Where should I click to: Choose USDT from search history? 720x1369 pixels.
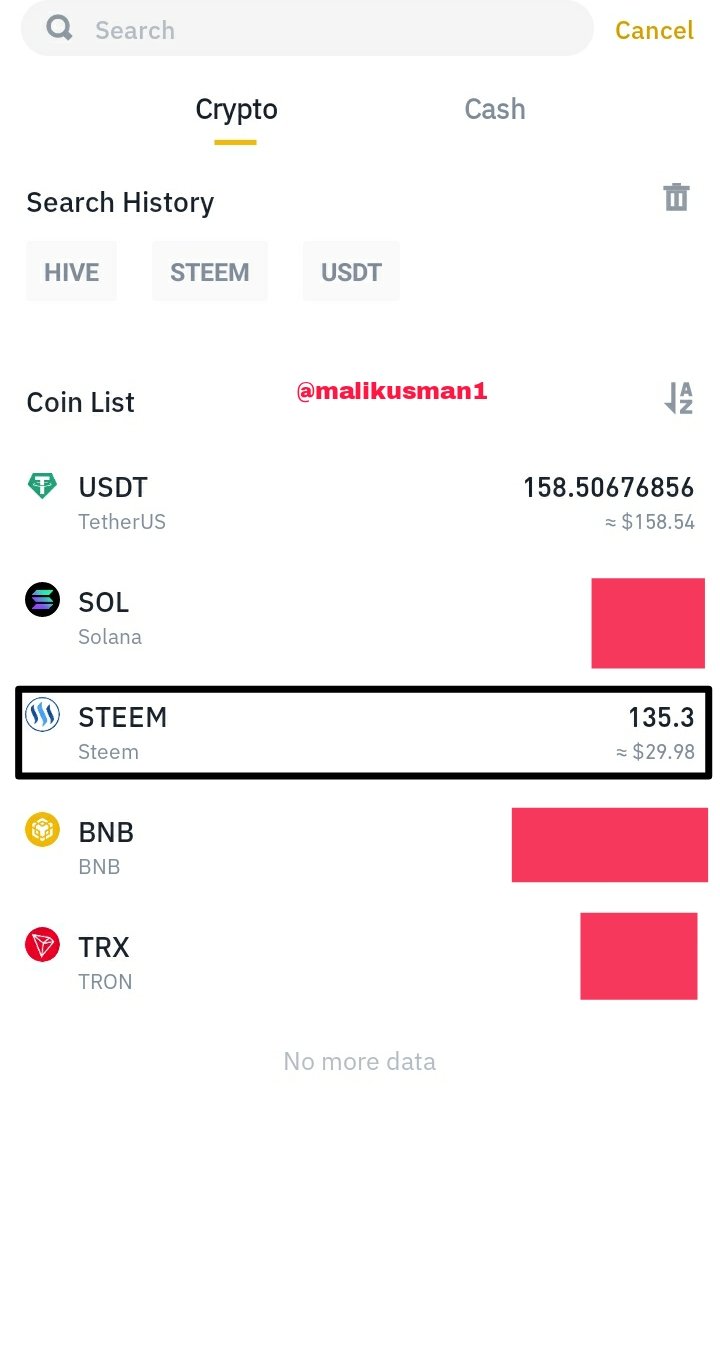coord(351,271)
